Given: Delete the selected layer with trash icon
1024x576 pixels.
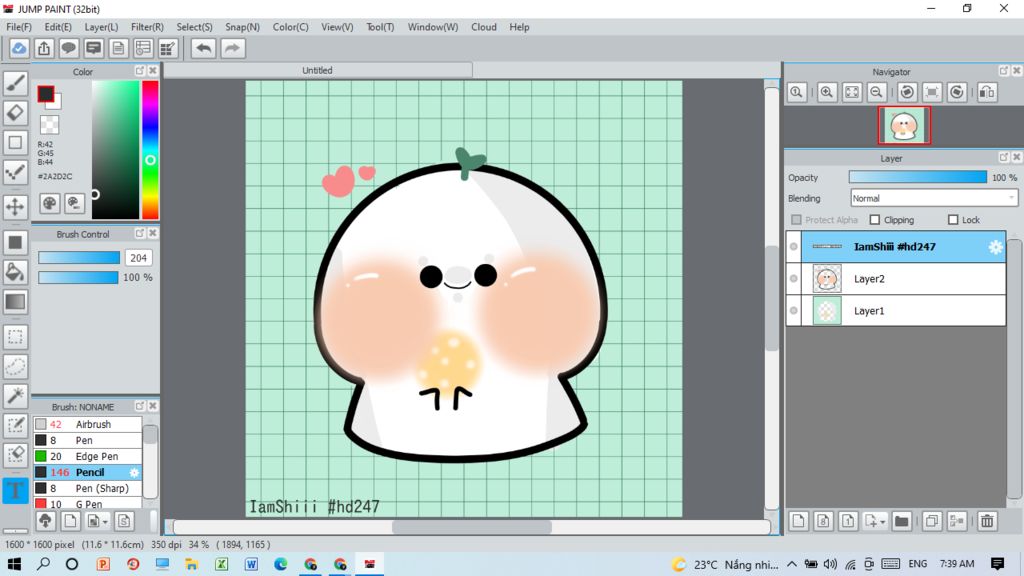Looking at the screenshot, I should click(987, 521).
